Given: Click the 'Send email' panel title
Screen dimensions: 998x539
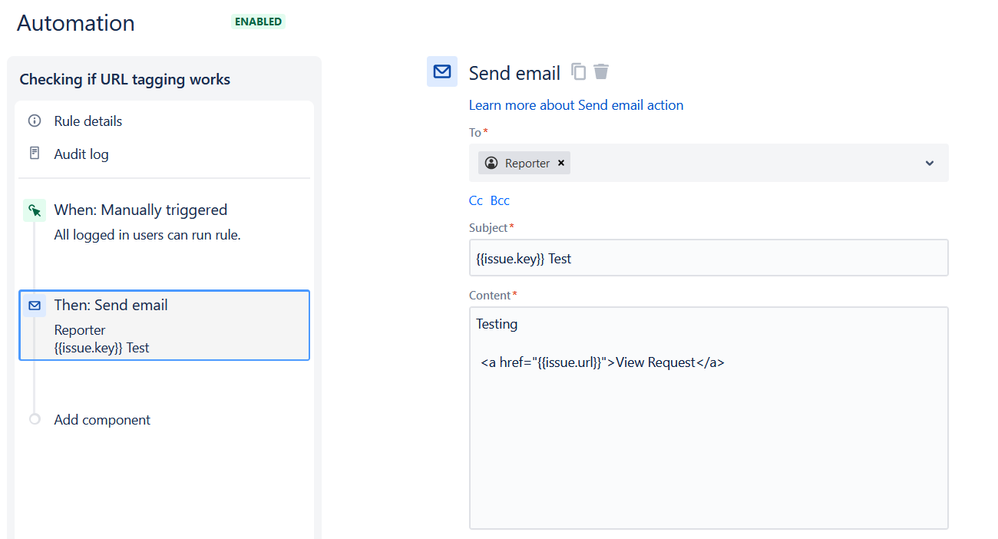Looking at the screenshot, I should (514, 73).
